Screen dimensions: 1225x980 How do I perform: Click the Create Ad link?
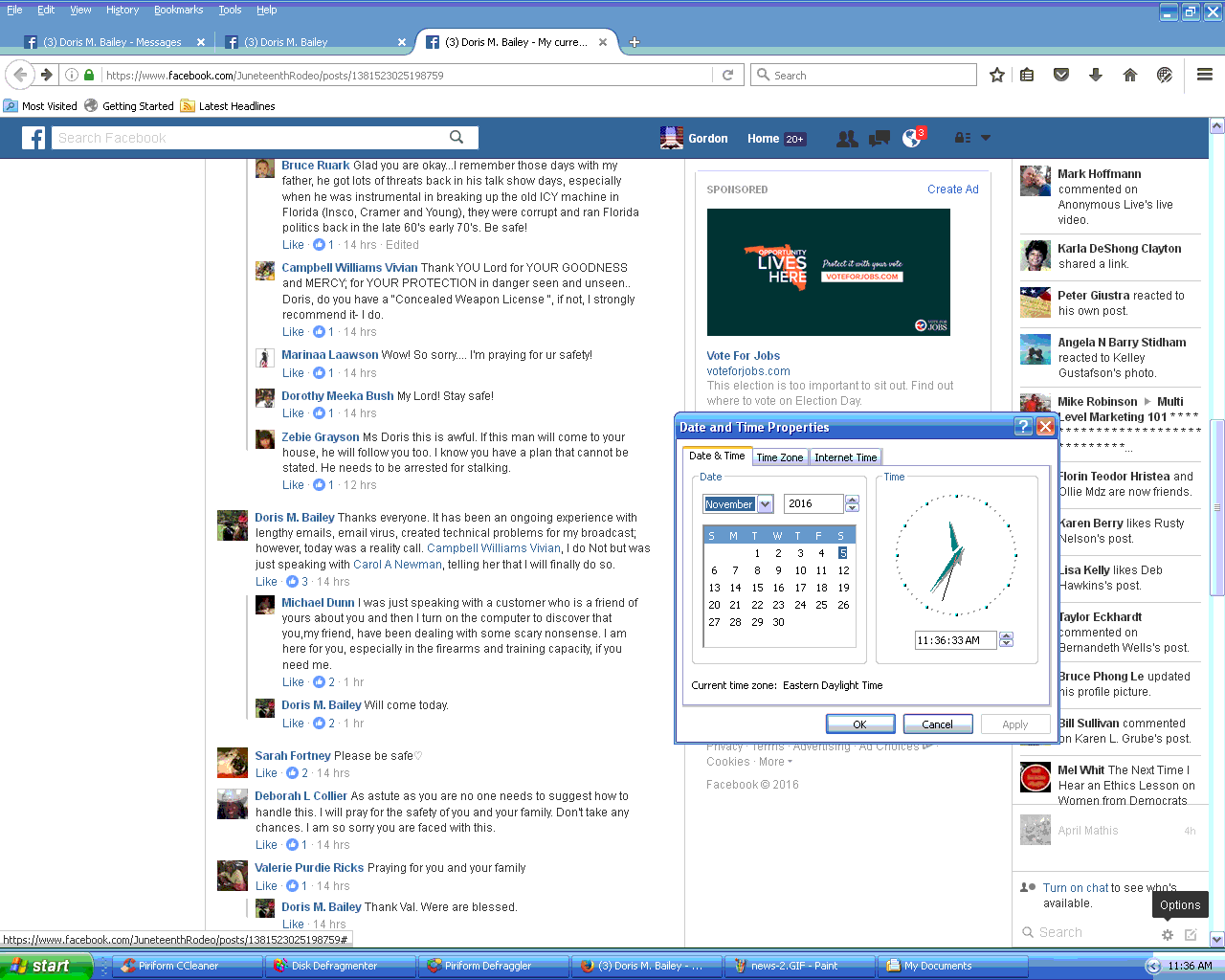[x=952, y=189]
